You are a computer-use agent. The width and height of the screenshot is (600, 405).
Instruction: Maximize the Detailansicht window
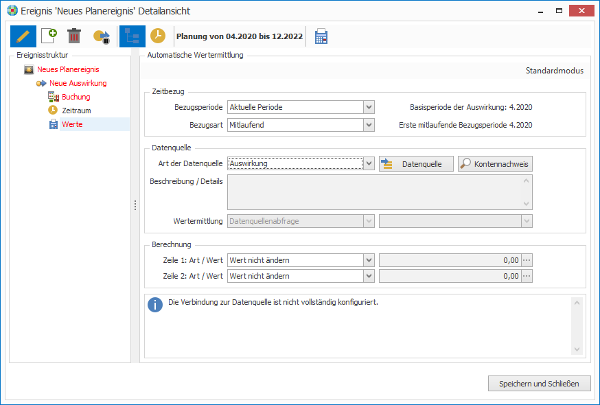[559, 11]
